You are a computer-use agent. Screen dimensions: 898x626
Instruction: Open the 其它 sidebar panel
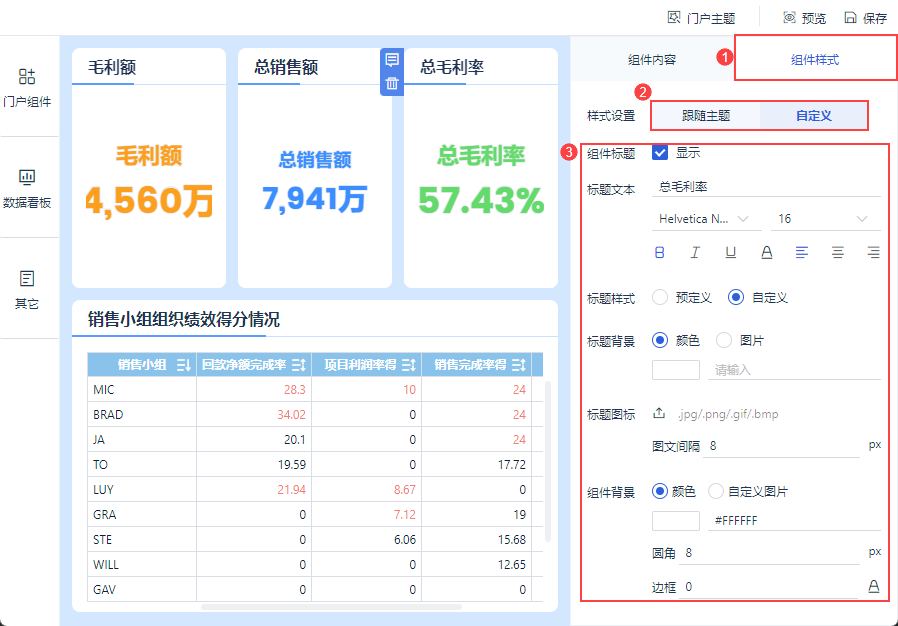click(27, 290)
